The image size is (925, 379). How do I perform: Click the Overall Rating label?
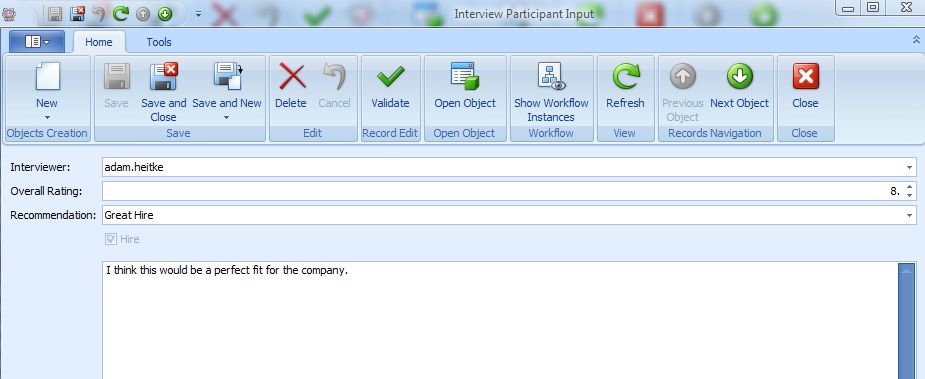click(46, 191)
